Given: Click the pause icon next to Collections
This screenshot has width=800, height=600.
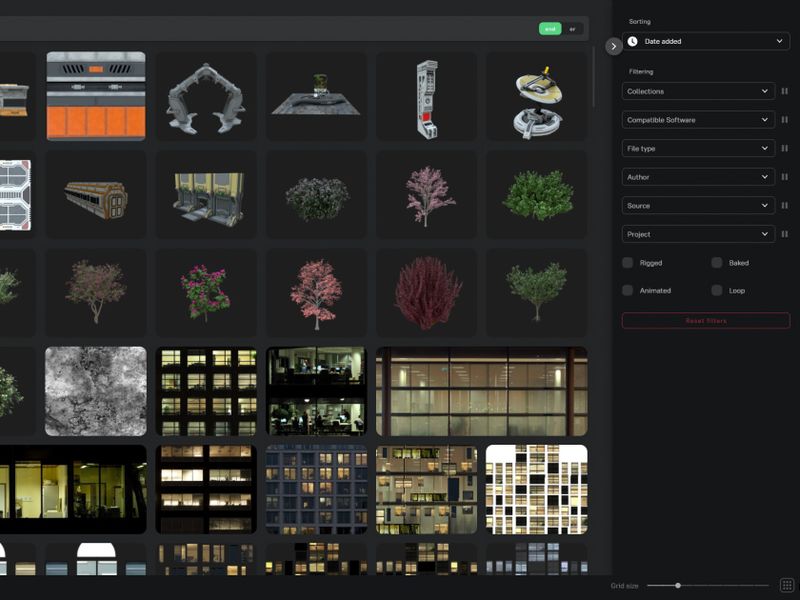Looking at the screenshot, I should 785,91.
